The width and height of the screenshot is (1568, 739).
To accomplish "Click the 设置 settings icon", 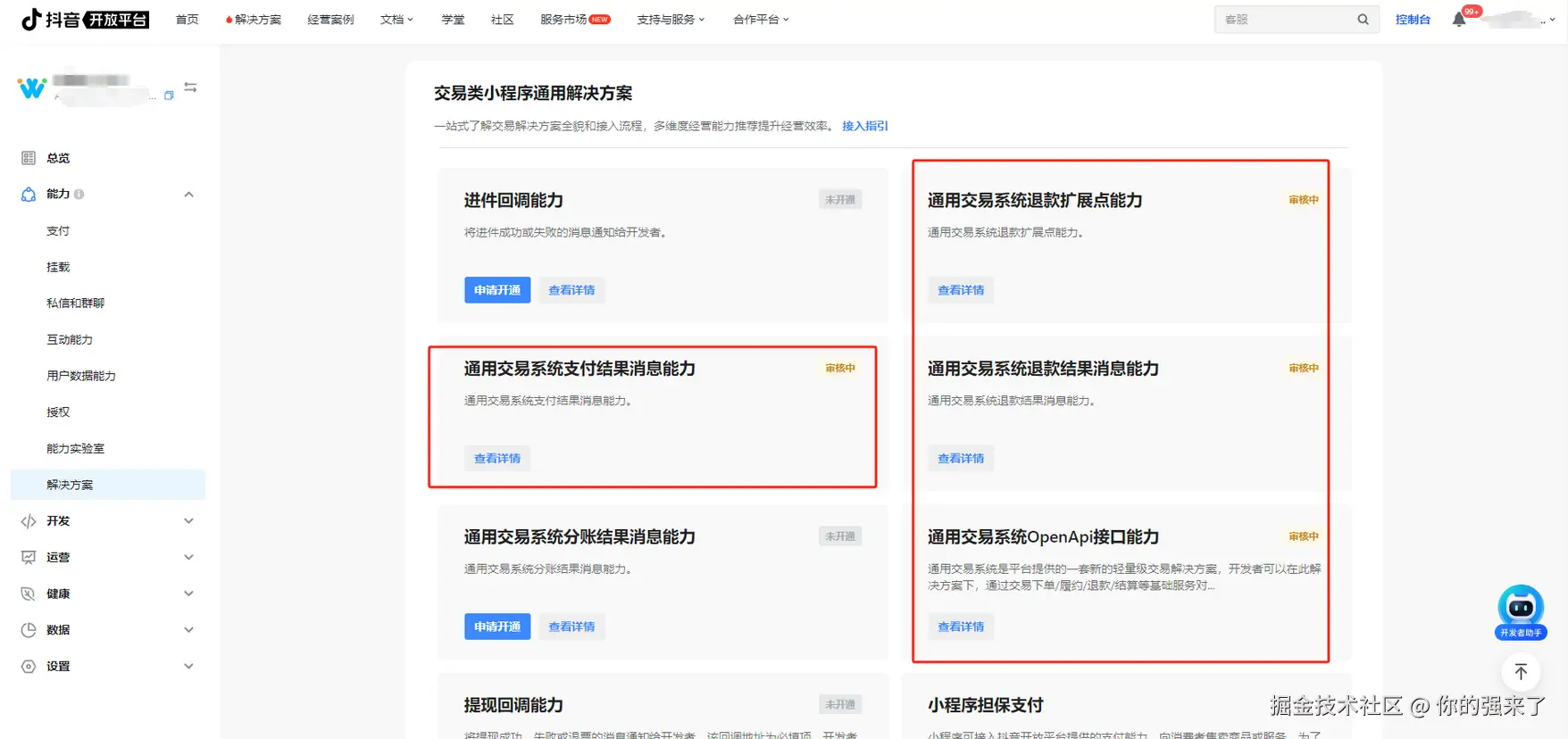I will (x=29, y=667).
